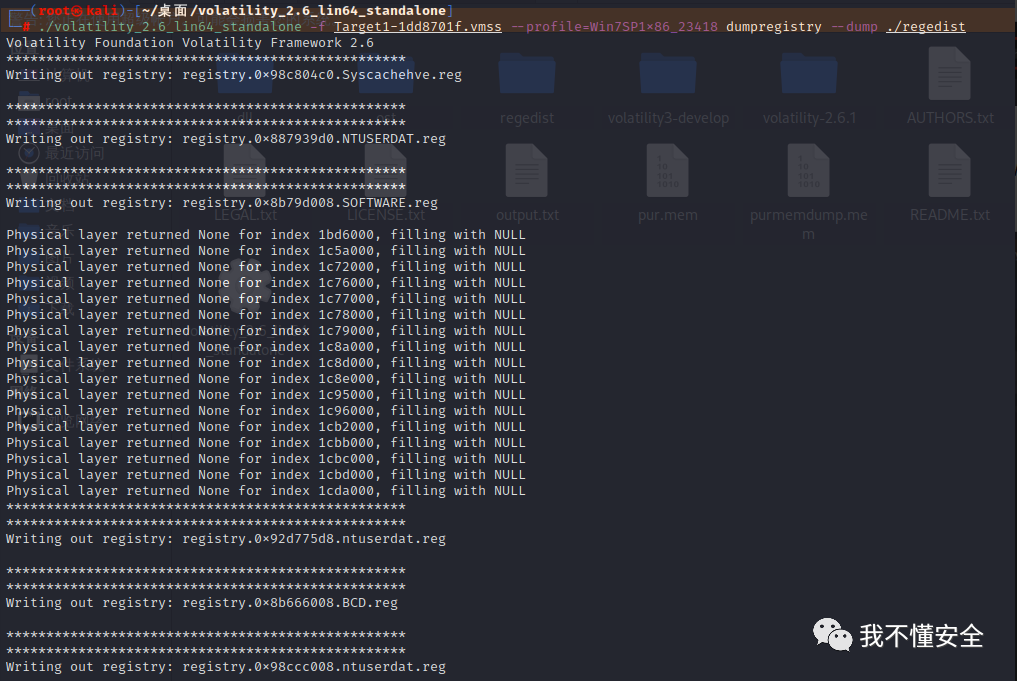
Task: Click the Physical layer line for index 1cbc000
Action: (266, 459)
